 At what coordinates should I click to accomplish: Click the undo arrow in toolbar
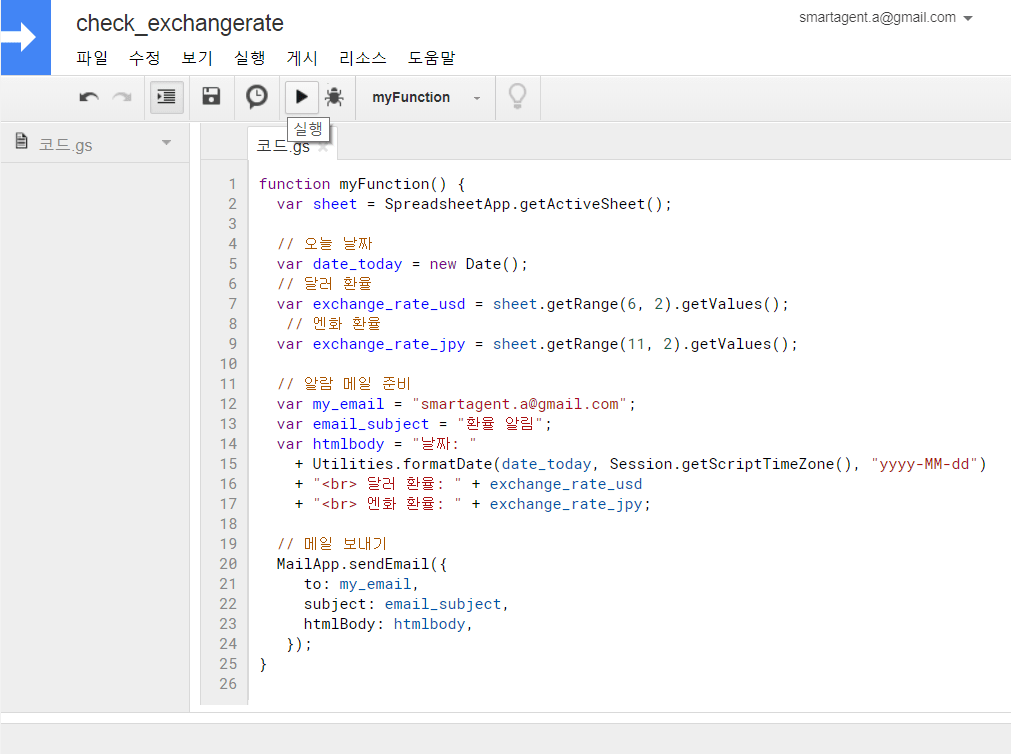[x=89, y=97]
